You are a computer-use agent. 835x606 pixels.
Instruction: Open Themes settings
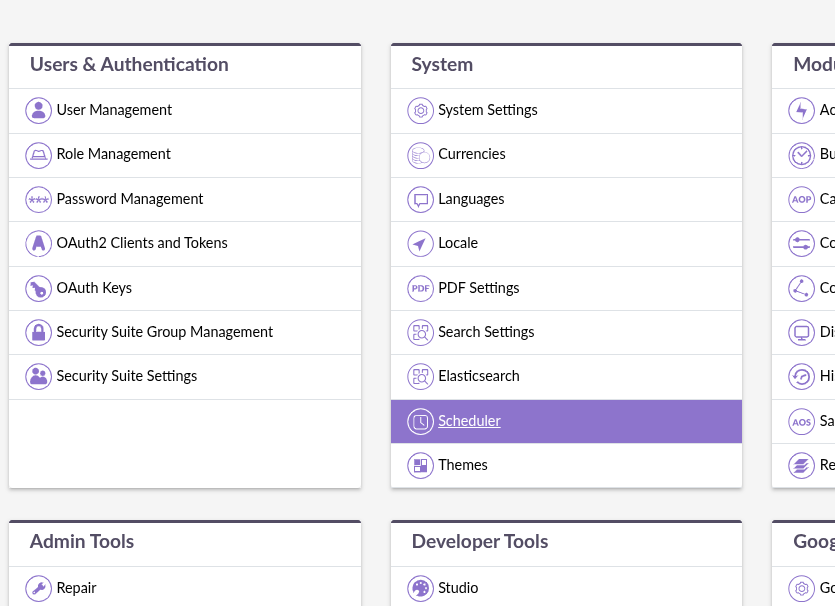point(463,465)
